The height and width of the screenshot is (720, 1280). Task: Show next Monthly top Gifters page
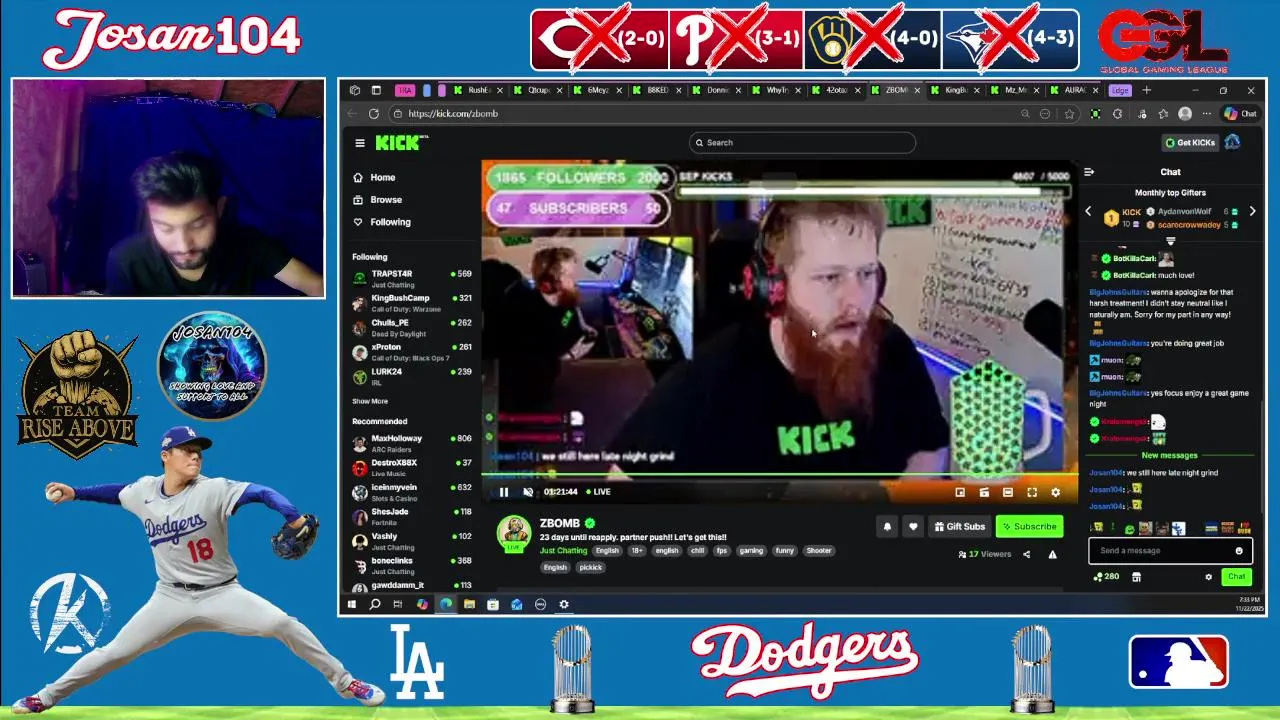click(1252, 212)
